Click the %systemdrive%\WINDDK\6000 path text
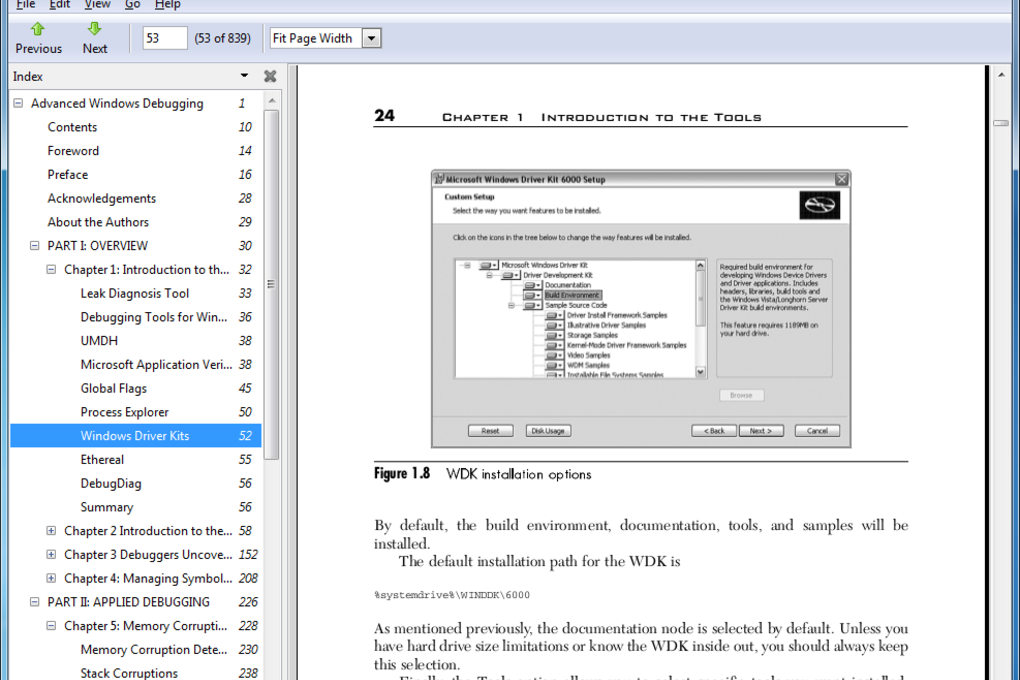1020x680 pixels. (x=452, y=595)
